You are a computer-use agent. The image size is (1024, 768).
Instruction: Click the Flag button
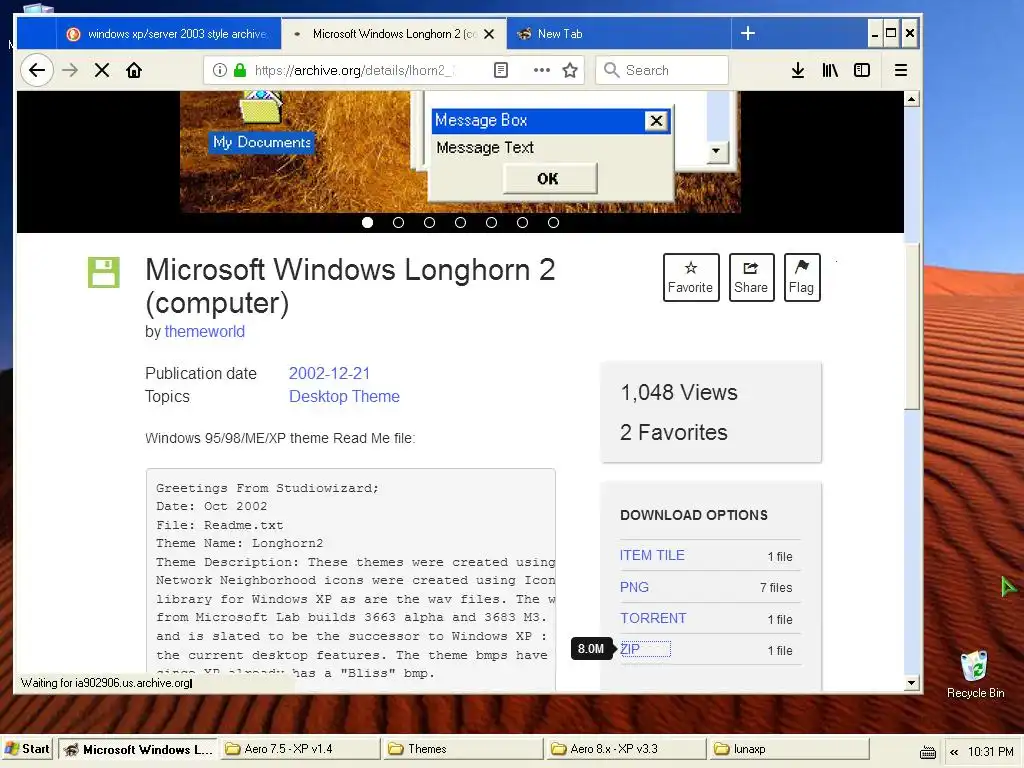[802, 278]
